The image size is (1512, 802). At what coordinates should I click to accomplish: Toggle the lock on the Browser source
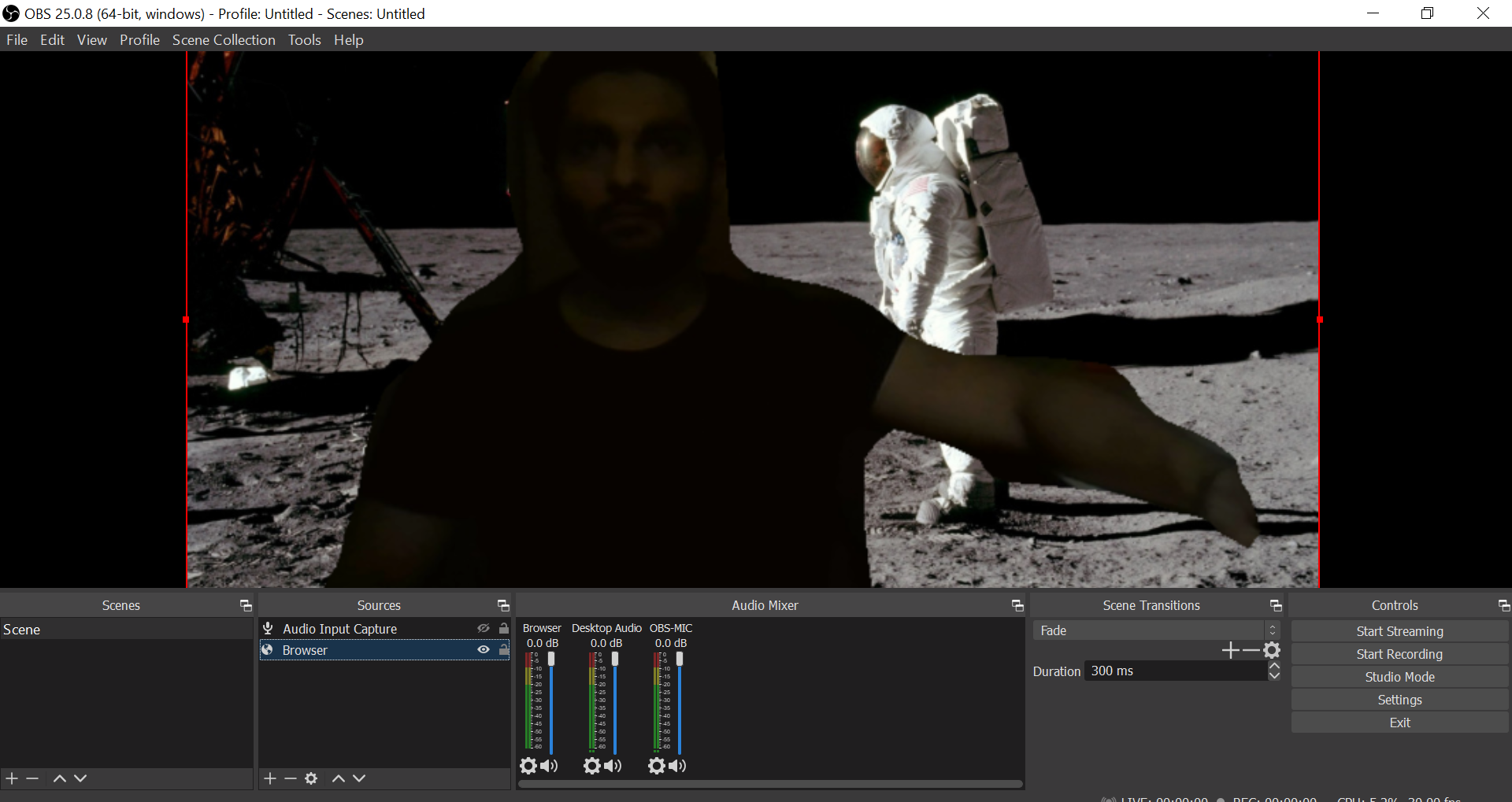pyautogui.click(x=504, y=650)
